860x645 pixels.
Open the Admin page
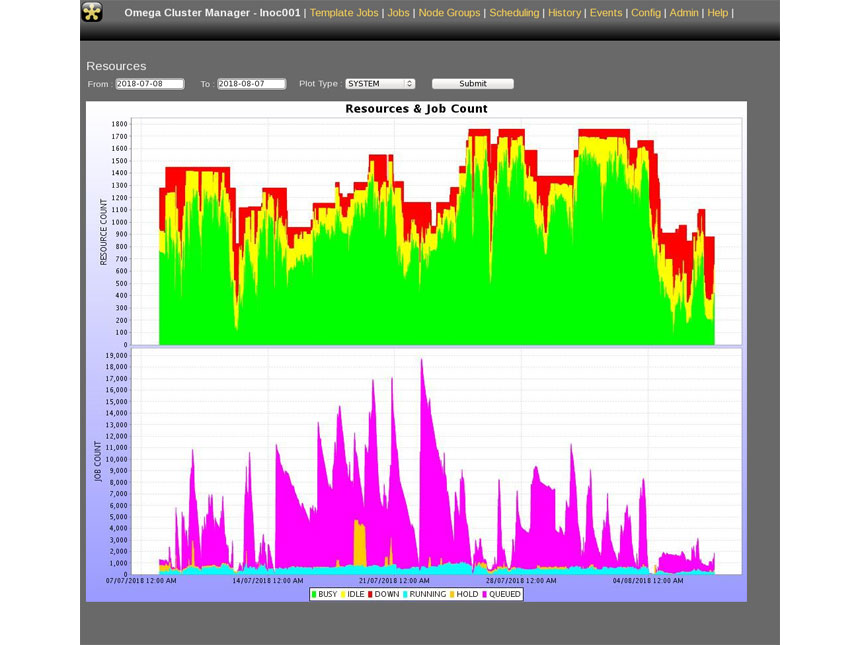tap(684, 13)
